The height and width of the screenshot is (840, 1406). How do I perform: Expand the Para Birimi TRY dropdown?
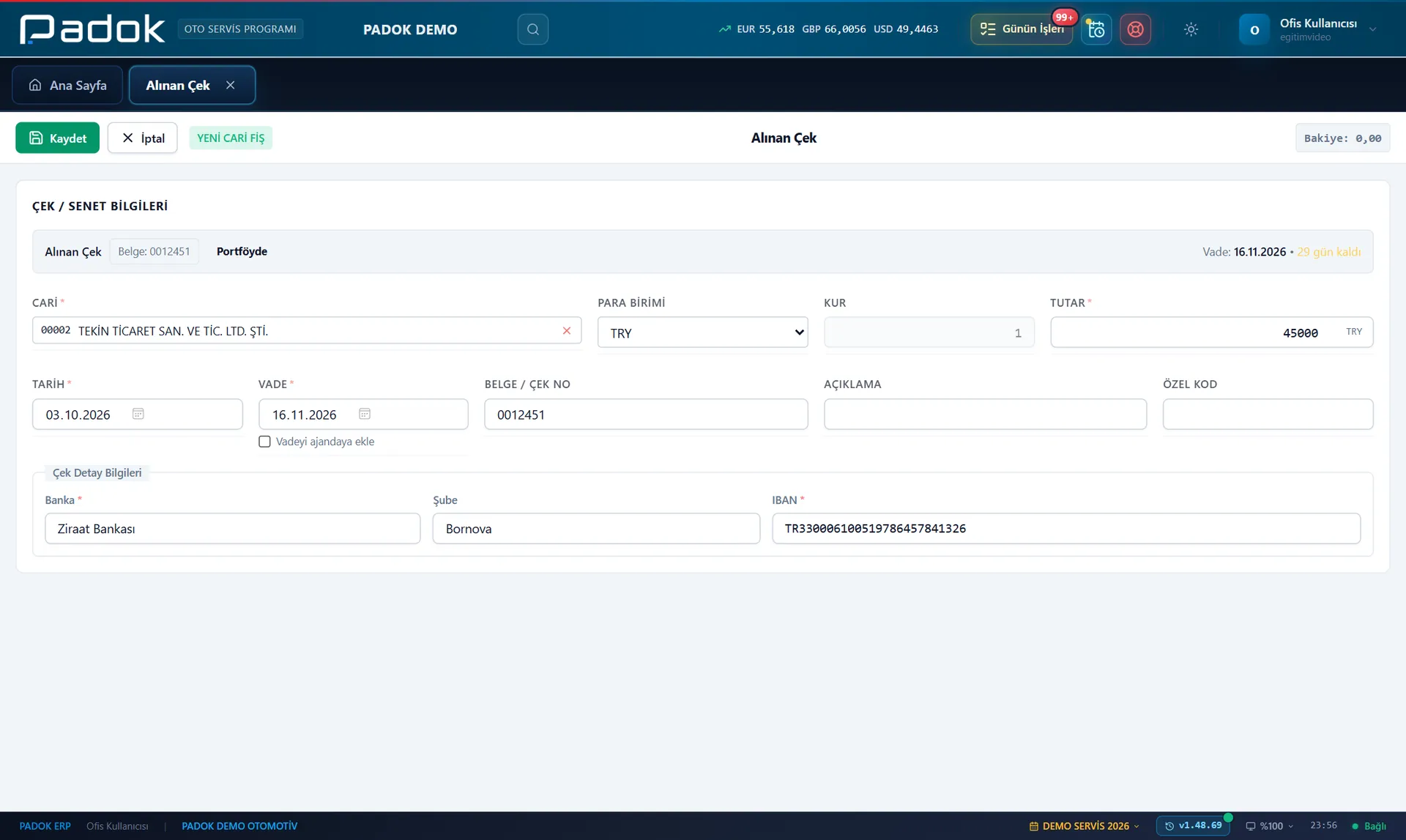point(702,332)
